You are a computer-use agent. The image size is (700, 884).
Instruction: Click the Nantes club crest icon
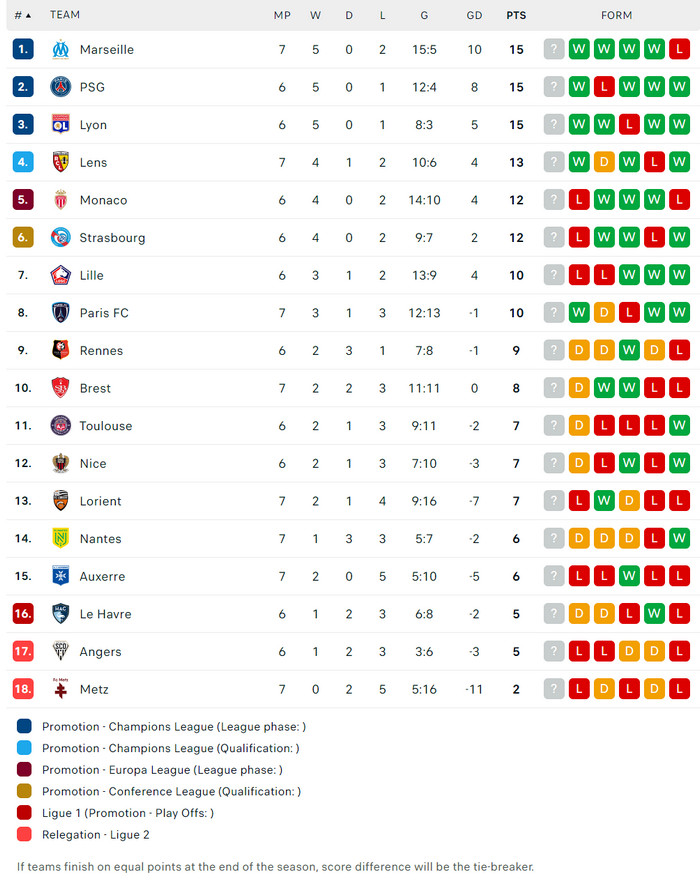click(61, 538)
